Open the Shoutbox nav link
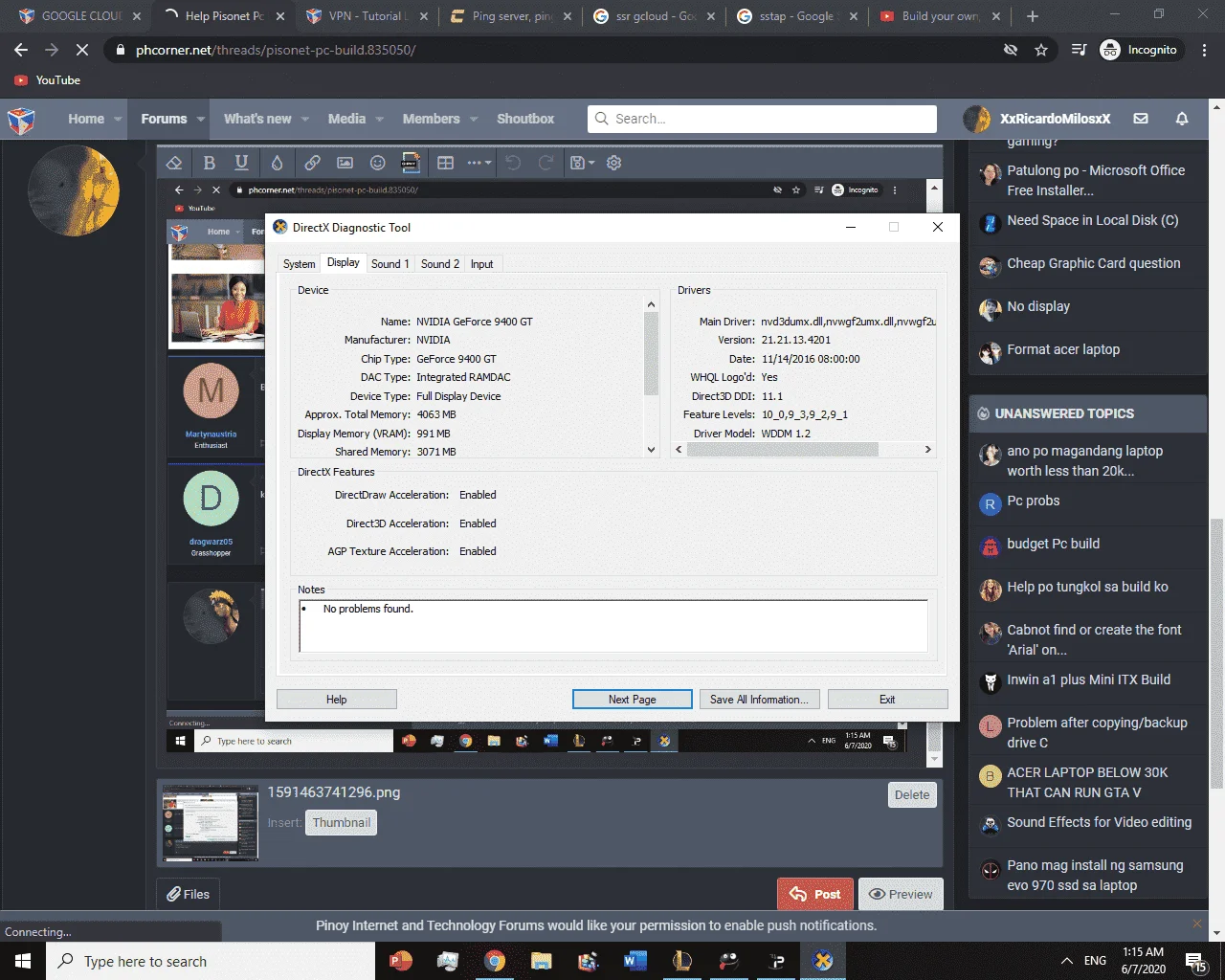1225x980 pixels. [525, 119]
